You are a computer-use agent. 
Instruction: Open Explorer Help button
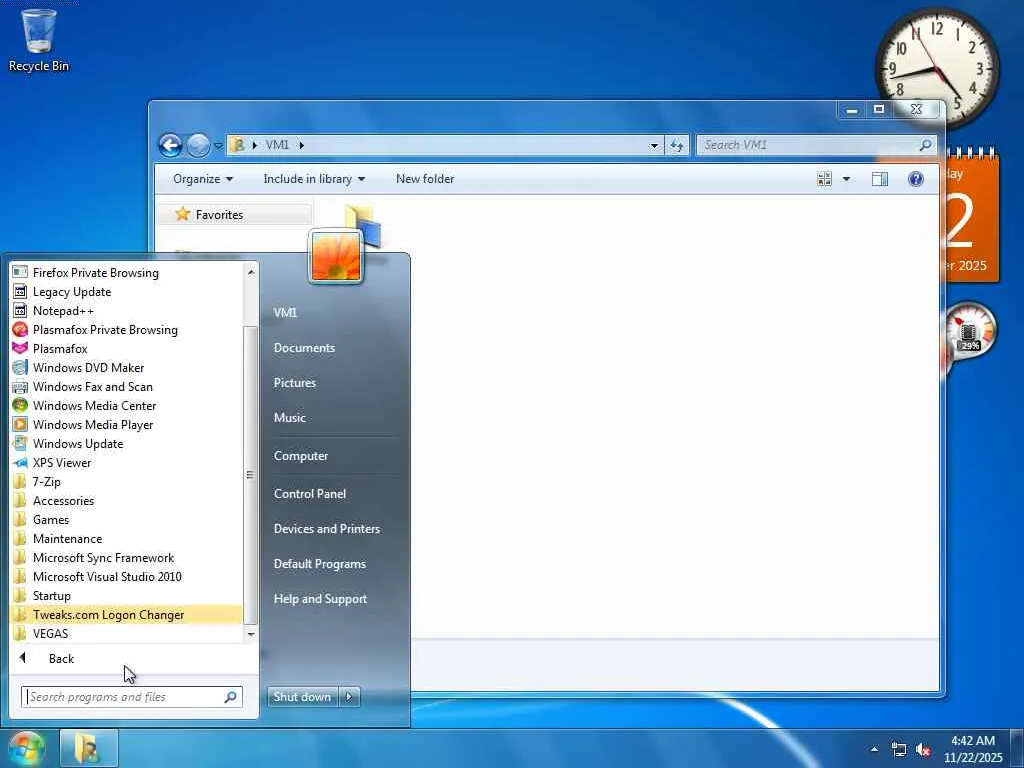coord(916,179)
